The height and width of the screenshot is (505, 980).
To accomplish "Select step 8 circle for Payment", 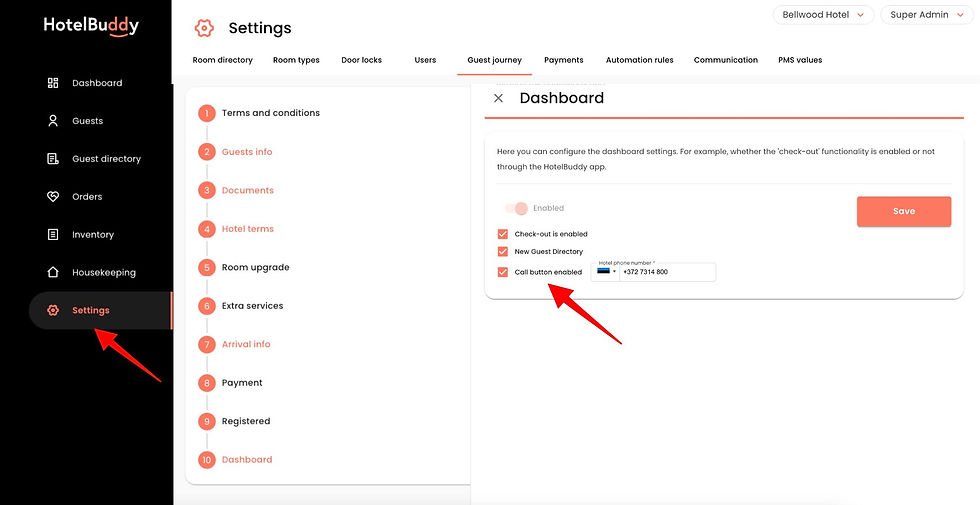I will (207, 382).
